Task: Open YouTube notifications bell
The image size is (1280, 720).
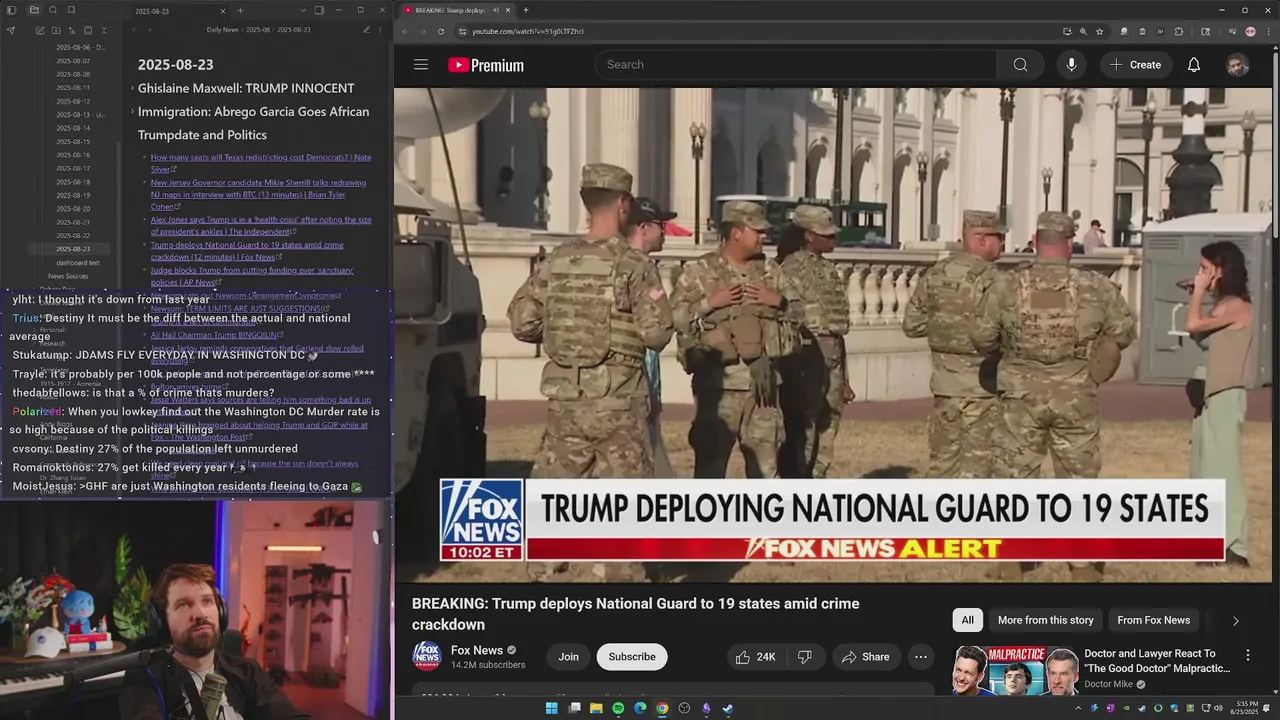Action: (x=1194, y=65)
